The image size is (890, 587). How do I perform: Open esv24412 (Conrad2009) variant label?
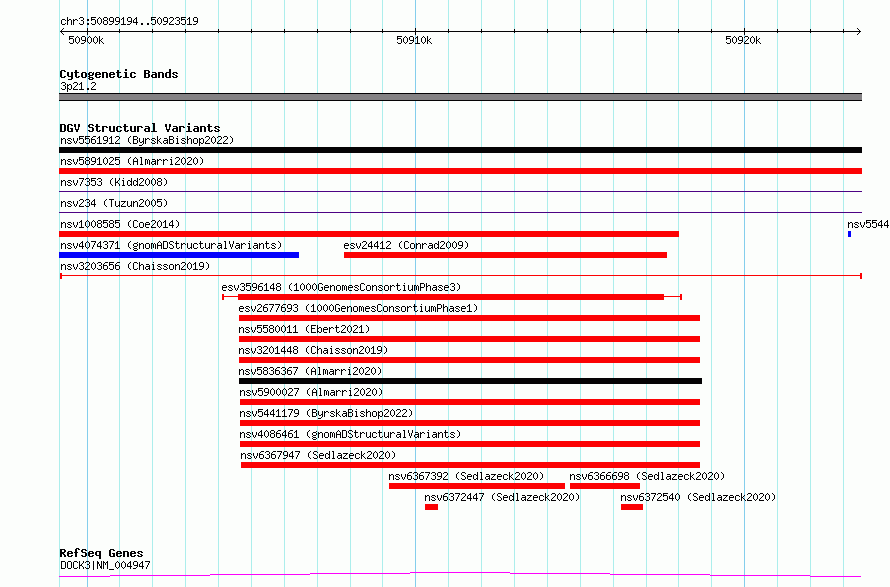[x=406, y=245]
